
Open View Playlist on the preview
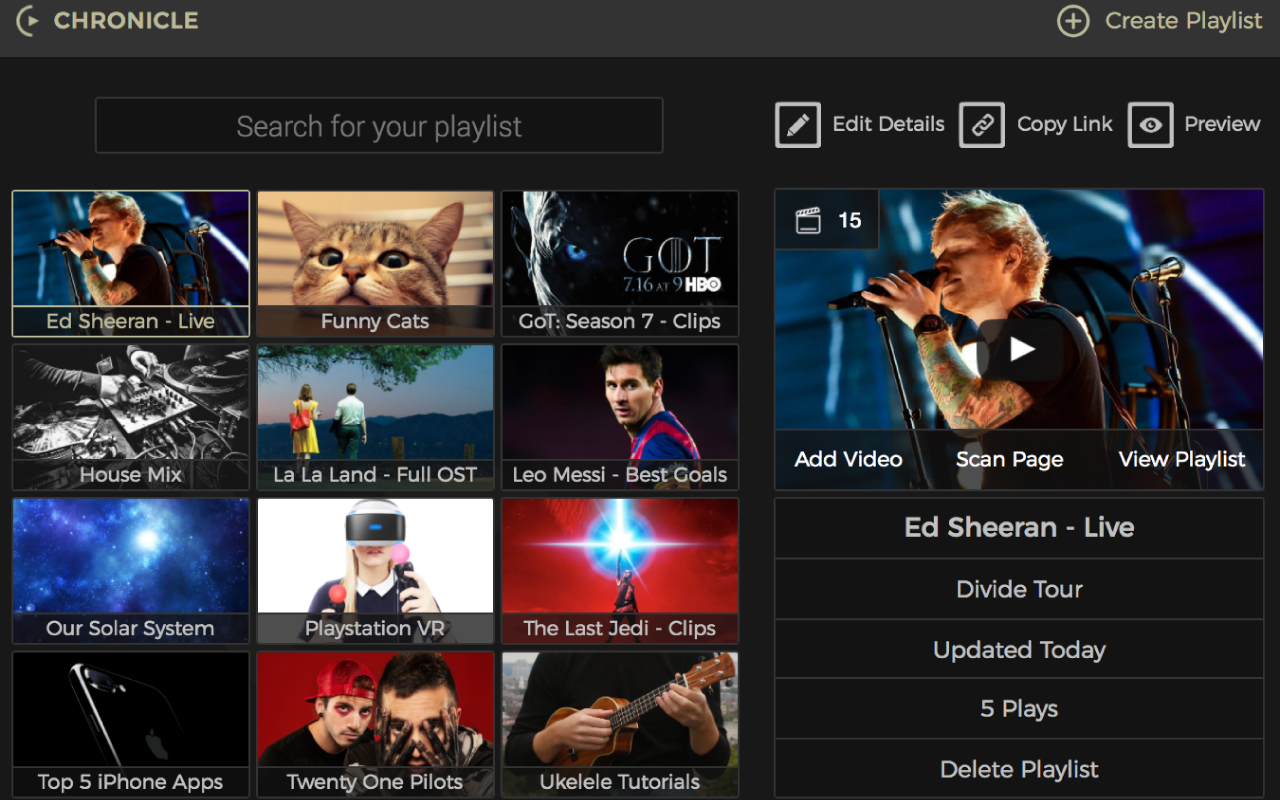(1182, 459)
